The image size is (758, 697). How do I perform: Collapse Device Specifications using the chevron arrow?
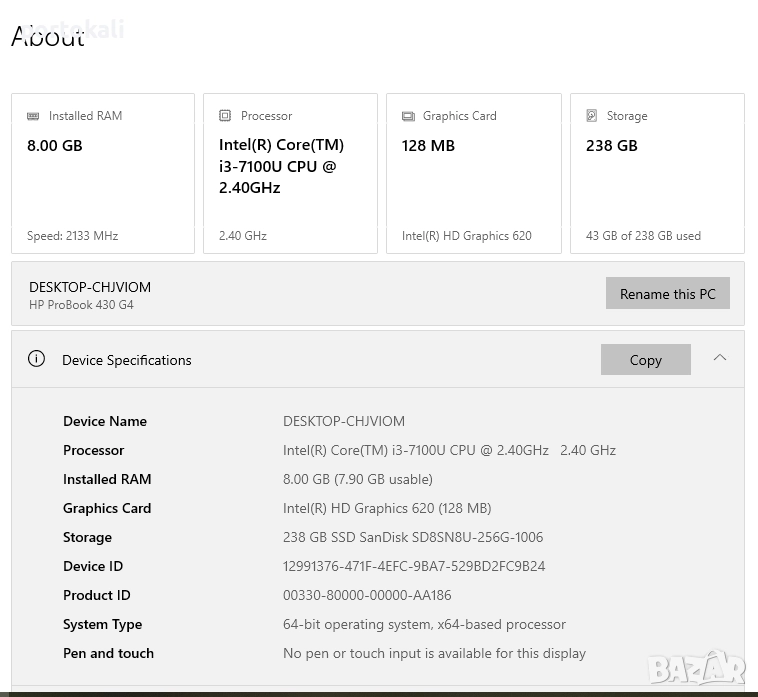[x=720, y=358]
